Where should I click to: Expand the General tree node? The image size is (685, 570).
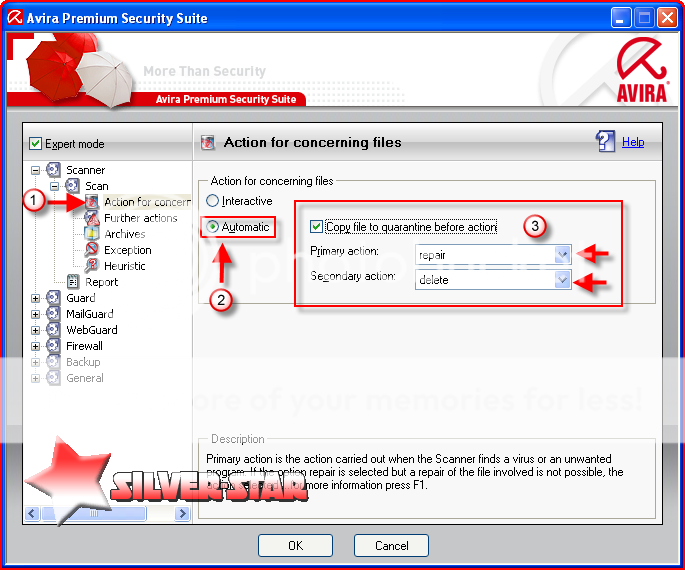pos(35,379)
